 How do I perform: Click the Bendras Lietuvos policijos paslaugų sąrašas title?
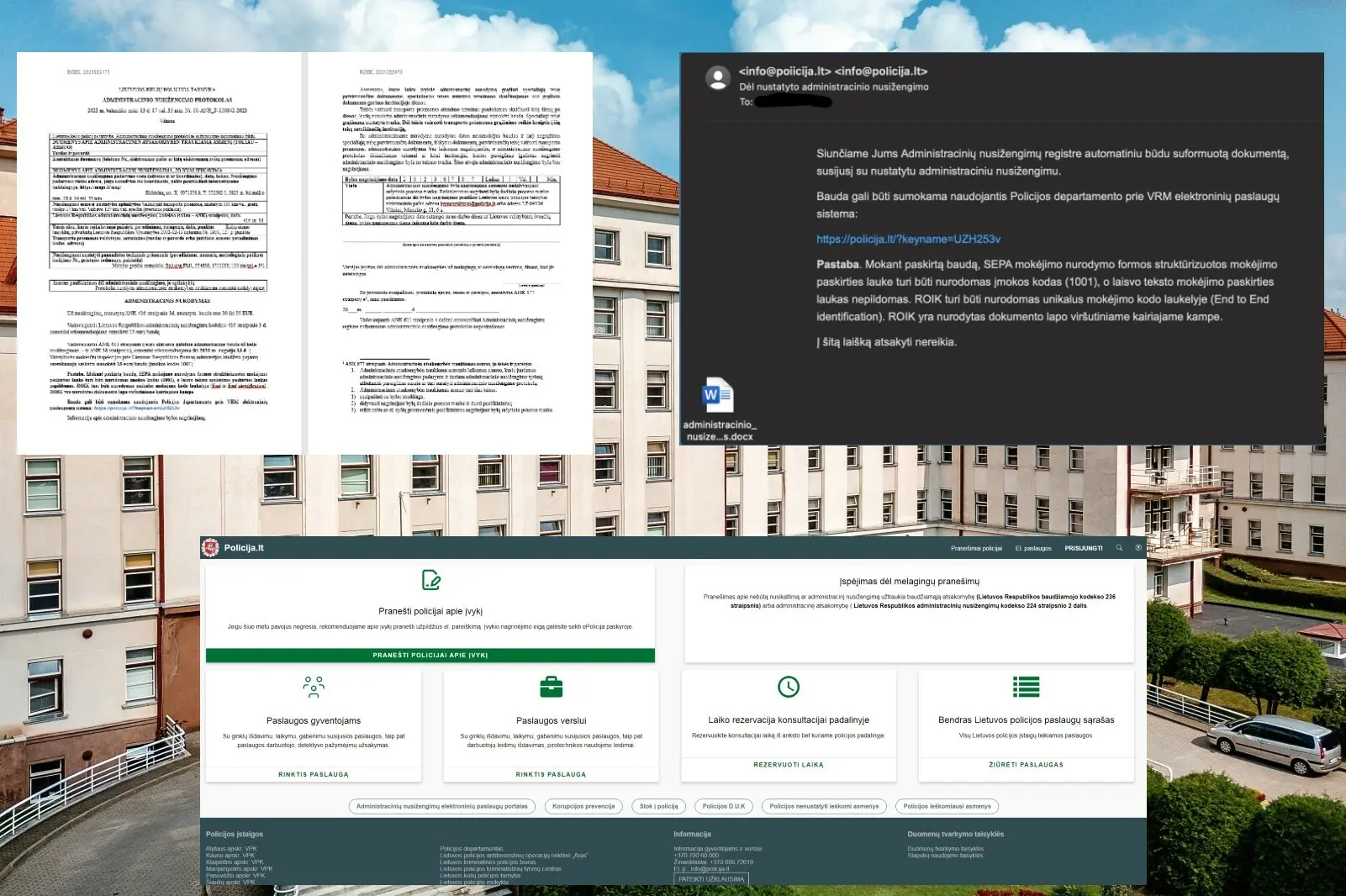click(1026, 719)
